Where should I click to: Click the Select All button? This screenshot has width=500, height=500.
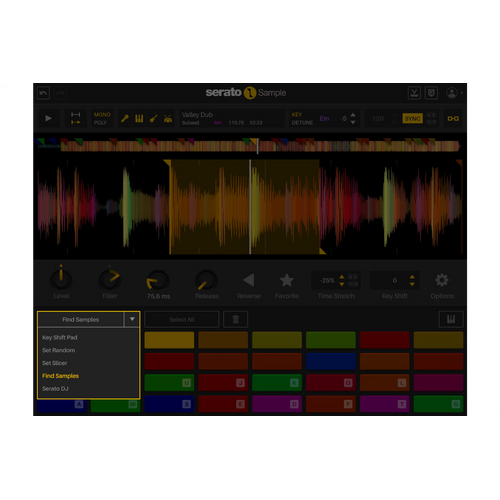[182, 319]
